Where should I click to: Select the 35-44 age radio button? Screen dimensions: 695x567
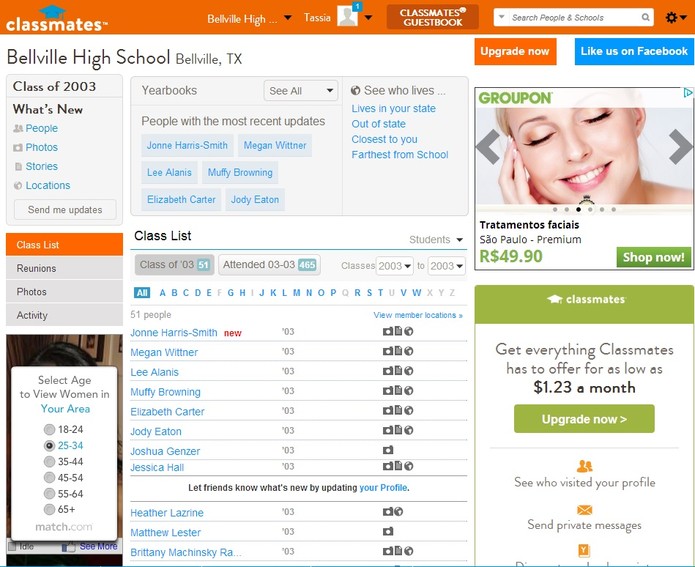(49, 461)
